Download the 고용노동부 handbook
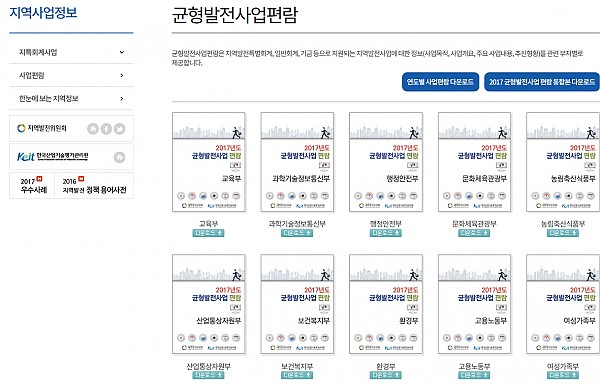Viewport: 600px width, 385px height. [474, 375]
